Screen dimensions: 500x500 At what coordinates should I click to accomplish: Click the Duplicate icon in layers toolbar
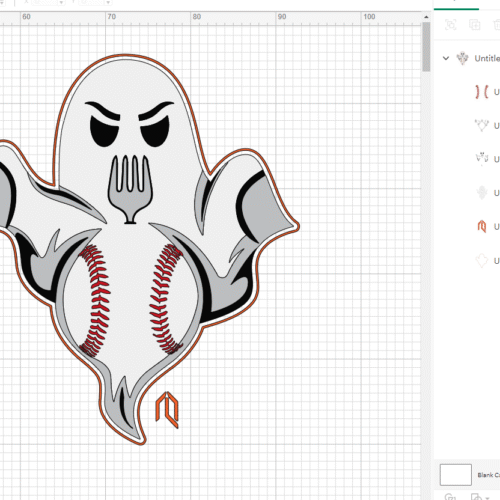click(475, 25)
